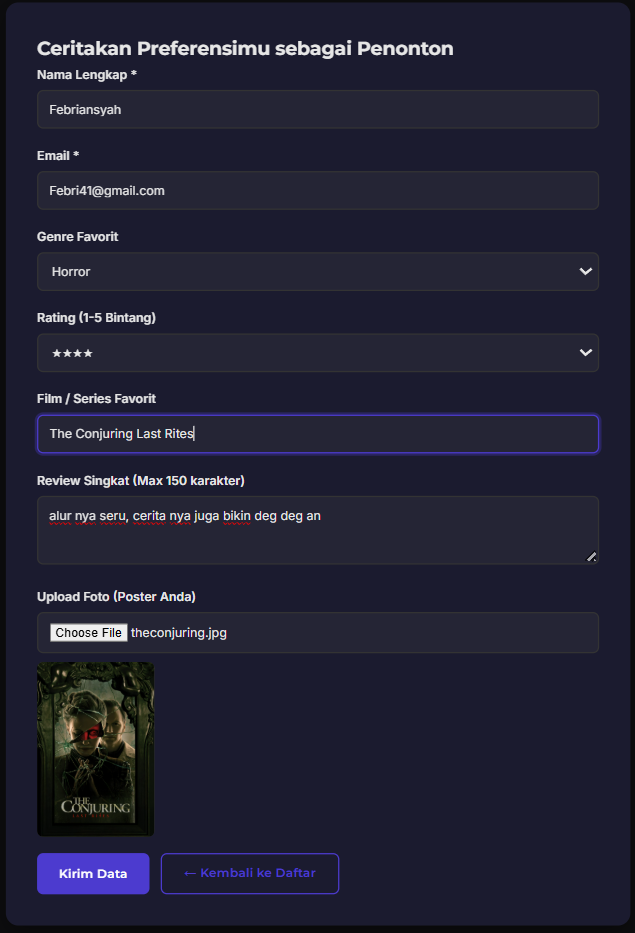Grab the Review textarea resize handle
This screenshot has width=635, height=933.
(591, 556)
